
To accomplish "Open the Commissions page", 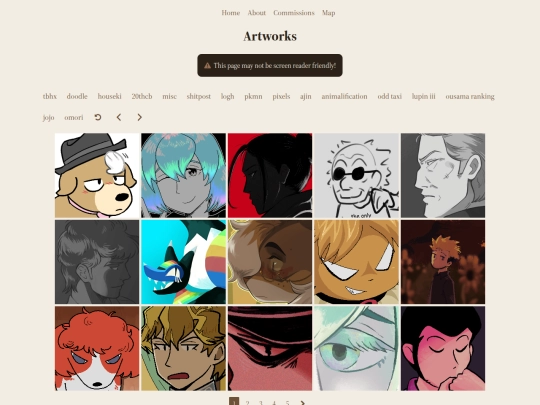I will pos(294,13).
